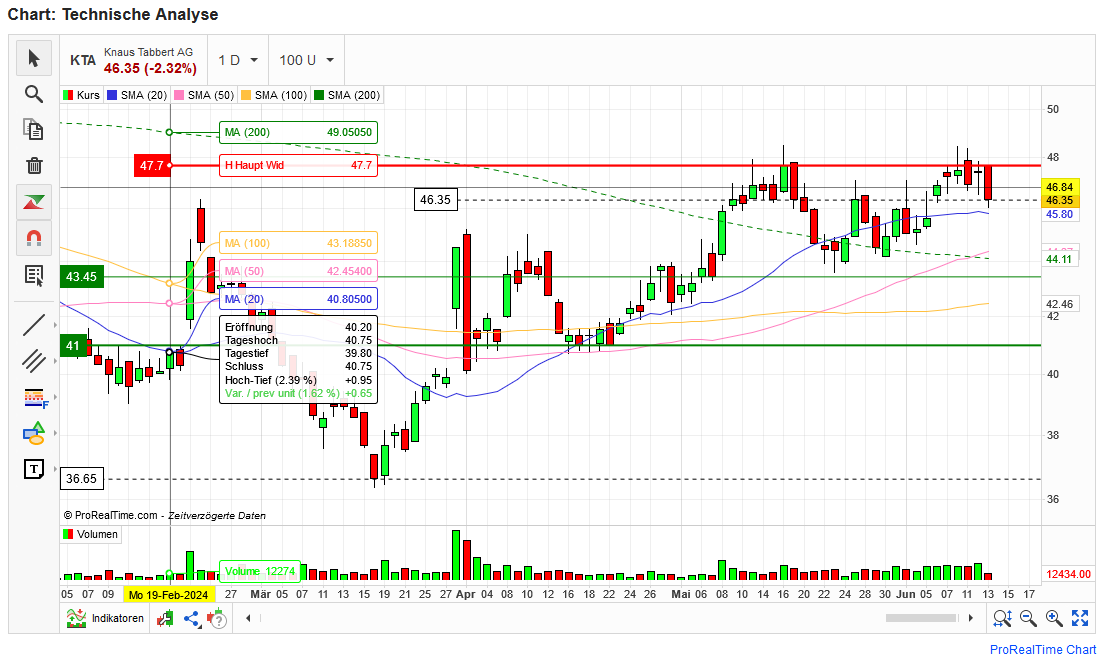Delete drawings with the trash icon

click(x=34, y=166)
